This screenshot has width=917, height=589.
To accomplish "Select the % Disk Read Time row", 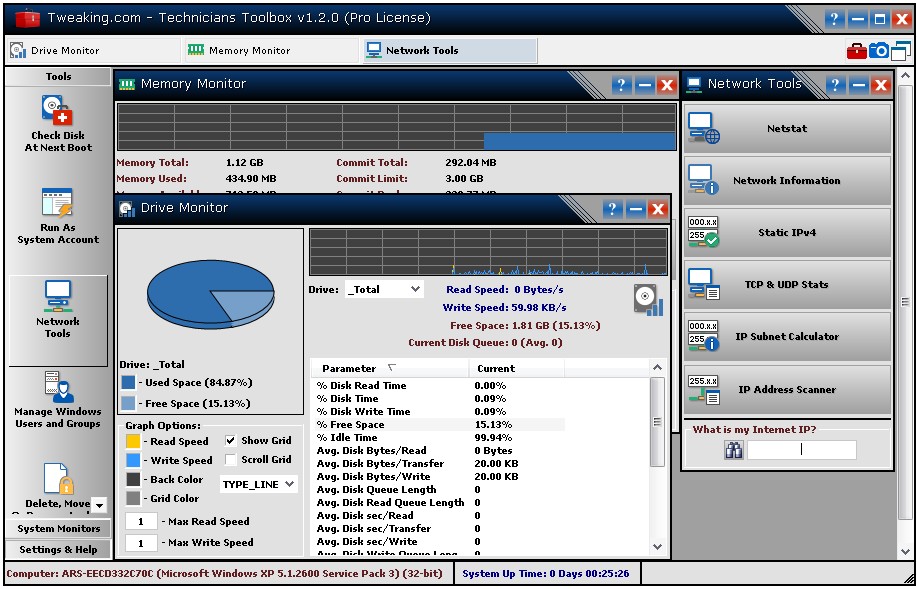I will 439,386.
